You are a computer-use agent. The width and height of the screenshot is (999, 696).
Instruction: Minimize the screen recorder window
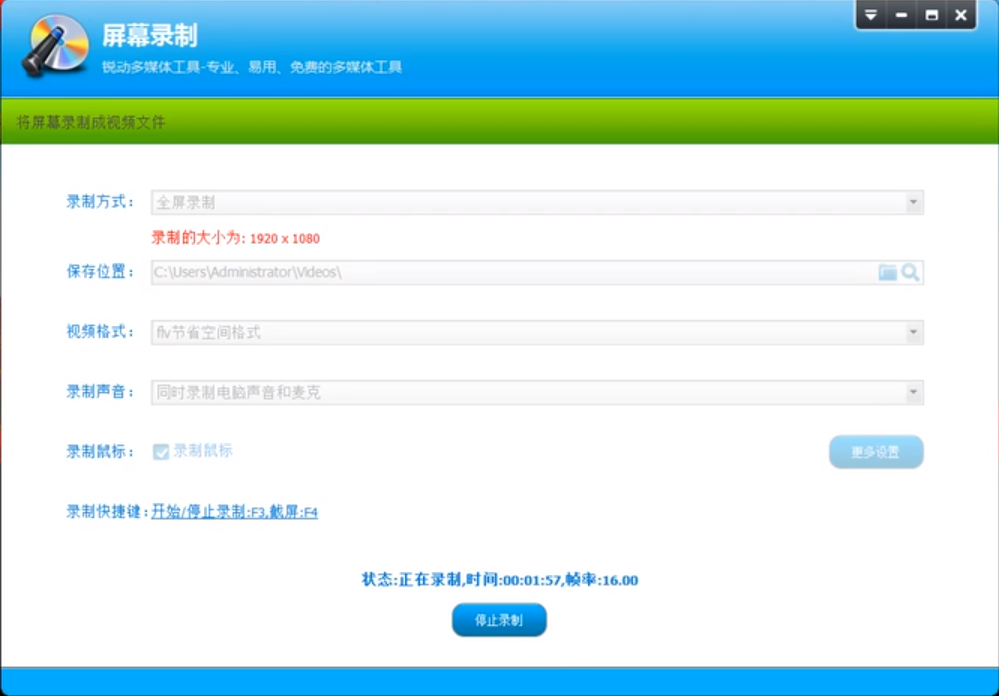click(901, 15)
